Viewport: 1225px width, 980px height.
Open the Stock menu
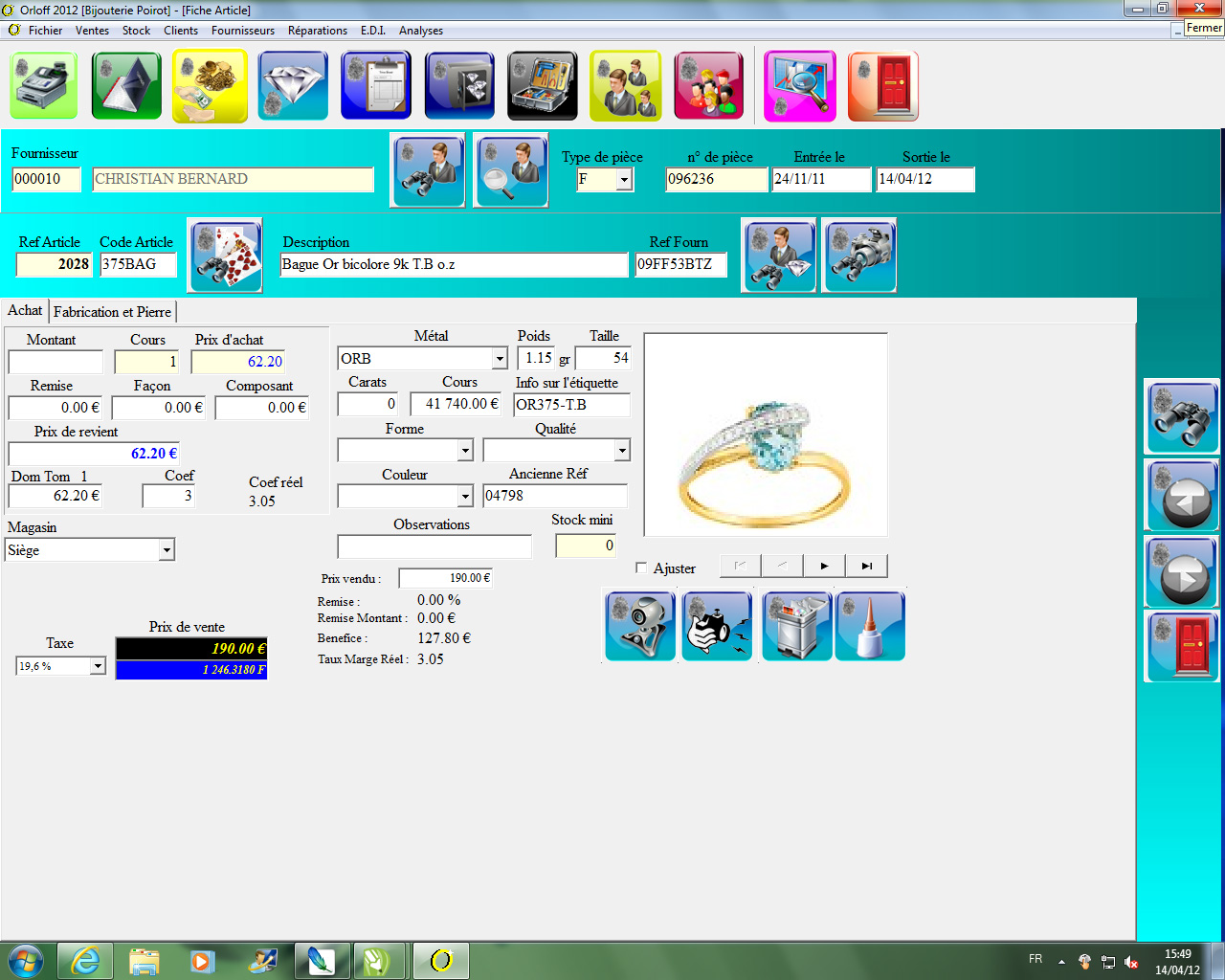click(136, 31)
